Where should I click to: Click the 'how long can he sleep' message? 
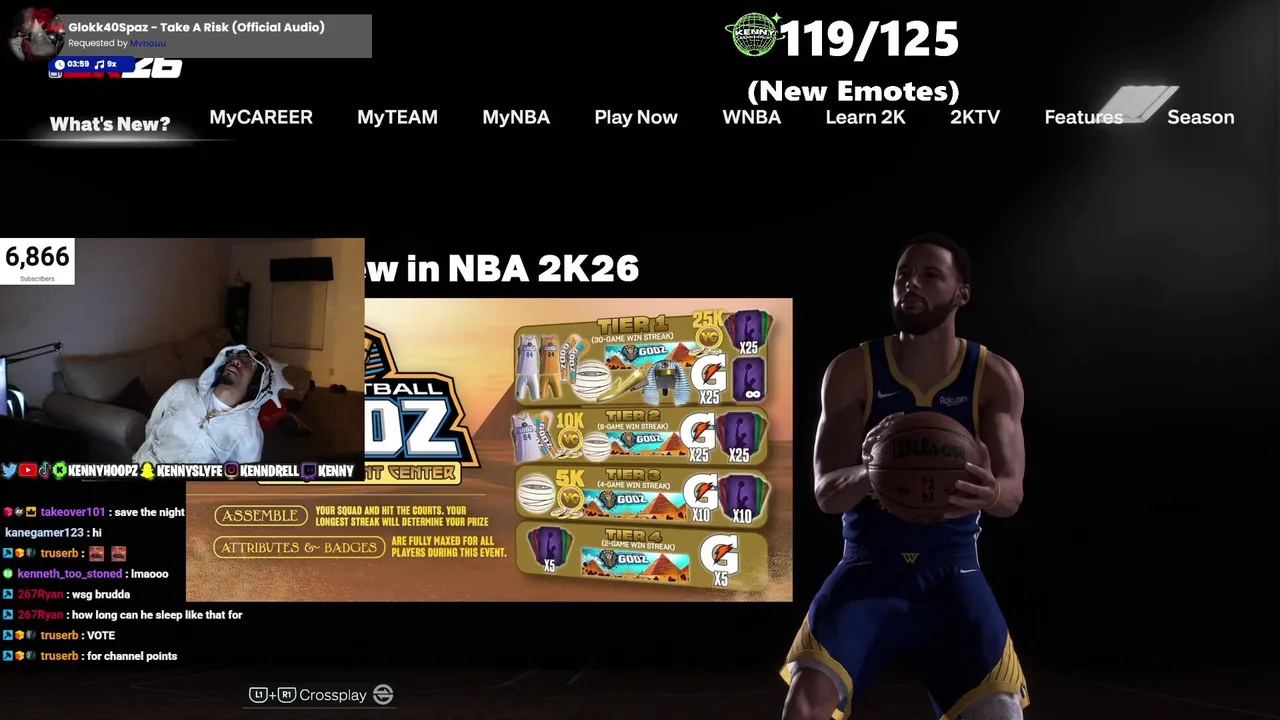click(157, 615)
